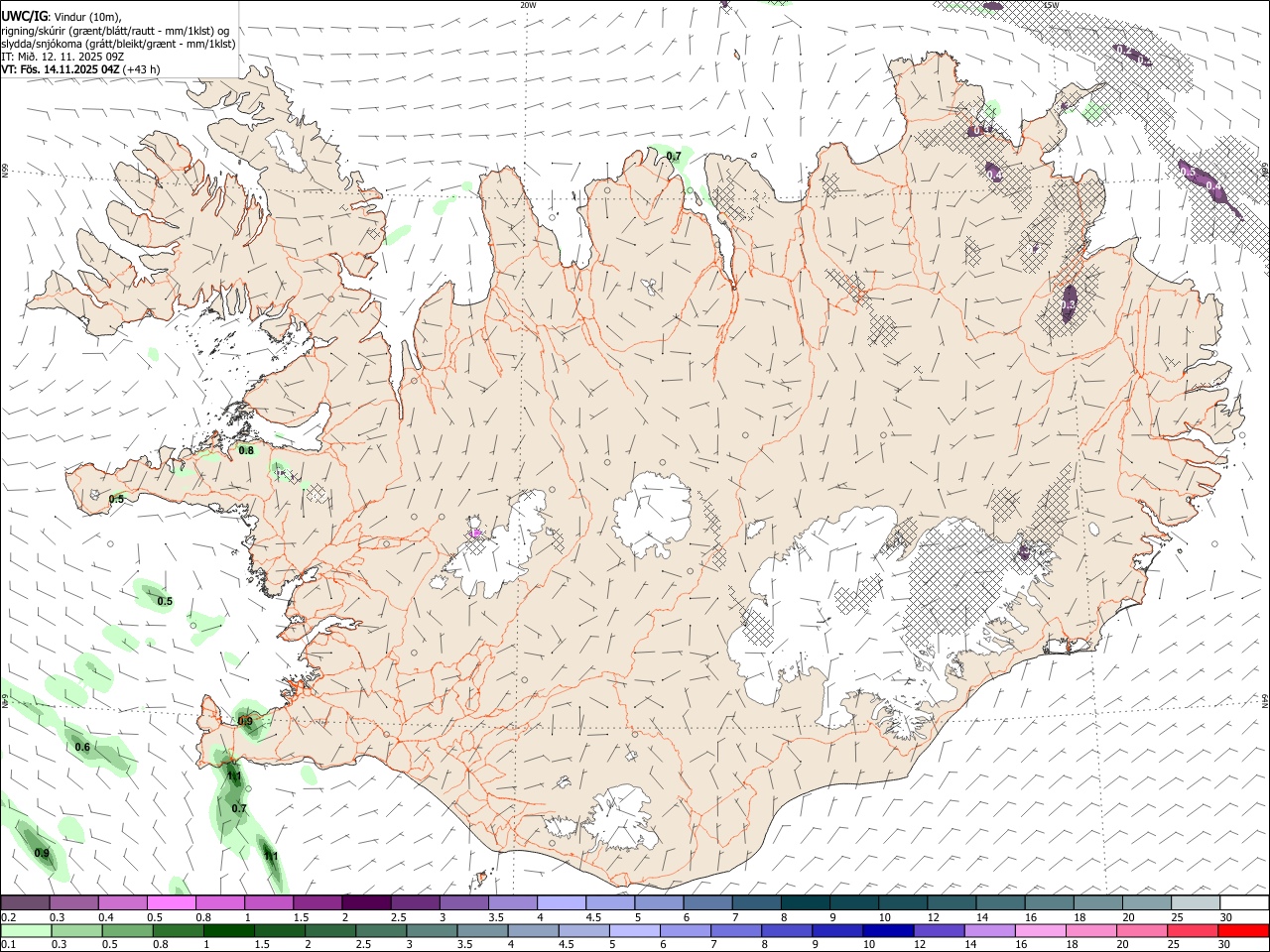
Task: Click the '20W' longitude label at the top edge
Action: click(528, 5)
